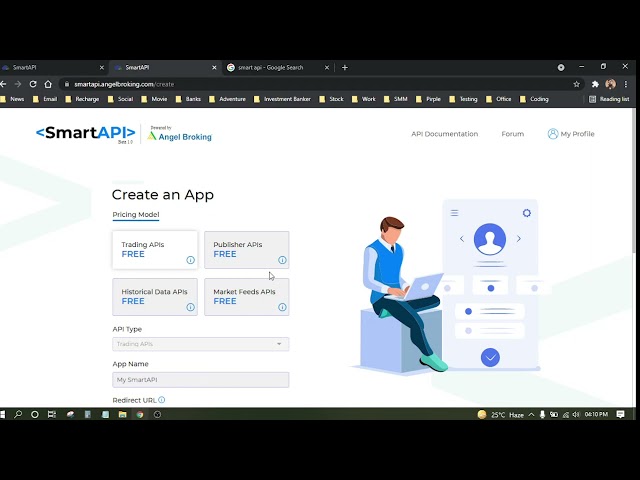Open the Stock bookmarks folder
This screenshot has width=640, height=480.
pos(331,99)
